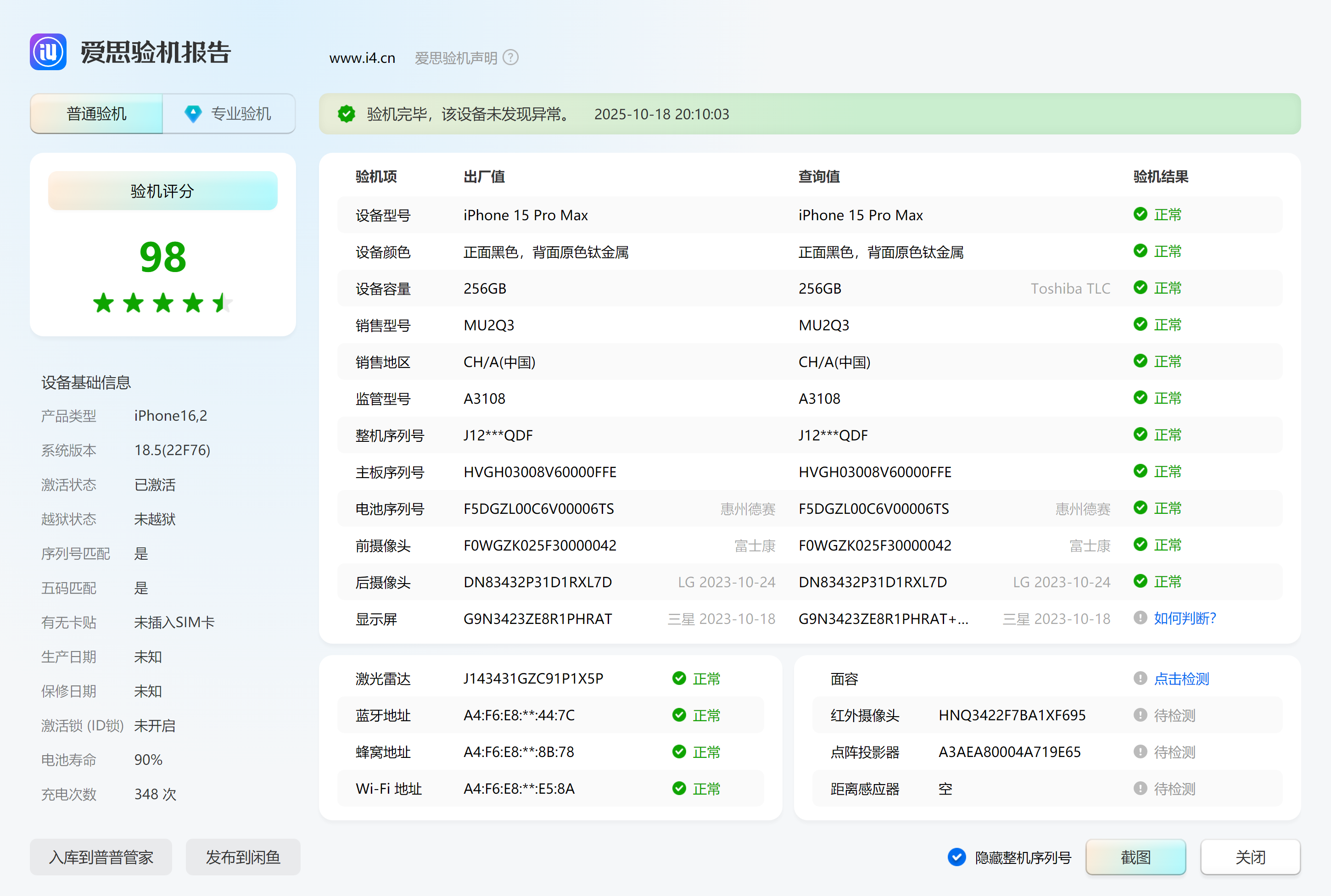Image resolution: width=1331 pixels, height=896 pixels.
Task: Open the 如何判断? link
Action: [x=1185, y=618]
